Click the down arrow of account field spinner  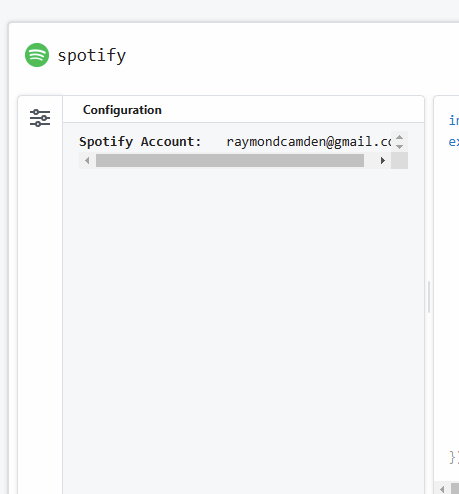(399, 147)
